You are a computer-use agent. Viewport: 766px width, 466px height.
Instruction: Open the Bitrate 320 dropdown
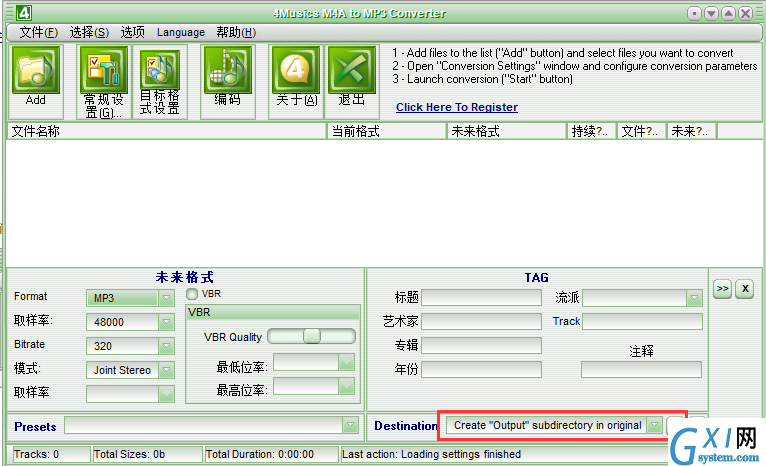coord(166,346)
